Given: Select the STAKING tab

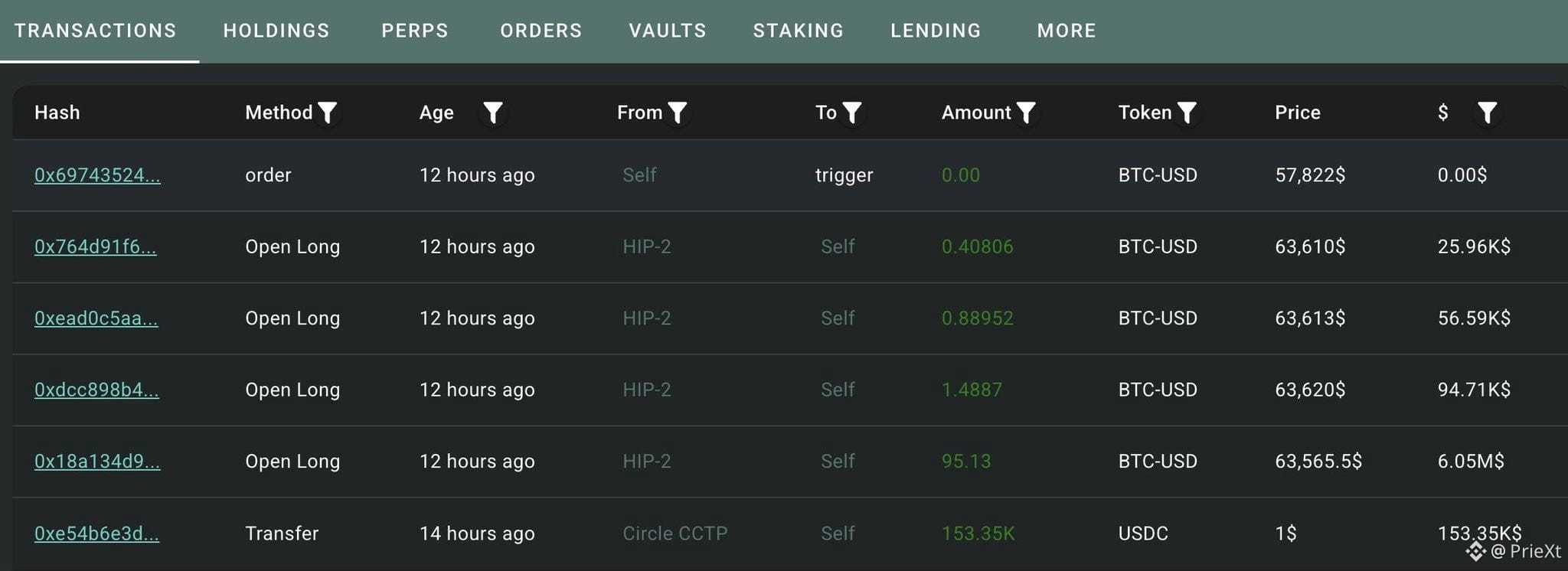Looking at the screenshot, I should point(799,31).
